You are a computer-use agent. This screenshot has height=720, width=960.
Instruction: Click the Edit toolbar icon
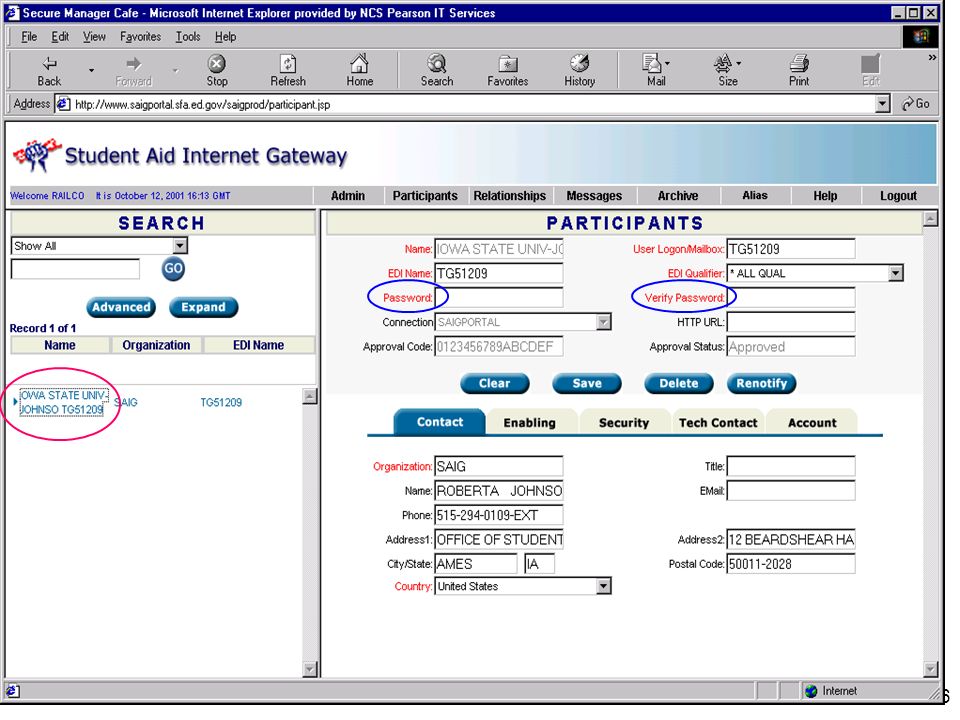pos(870,70)
